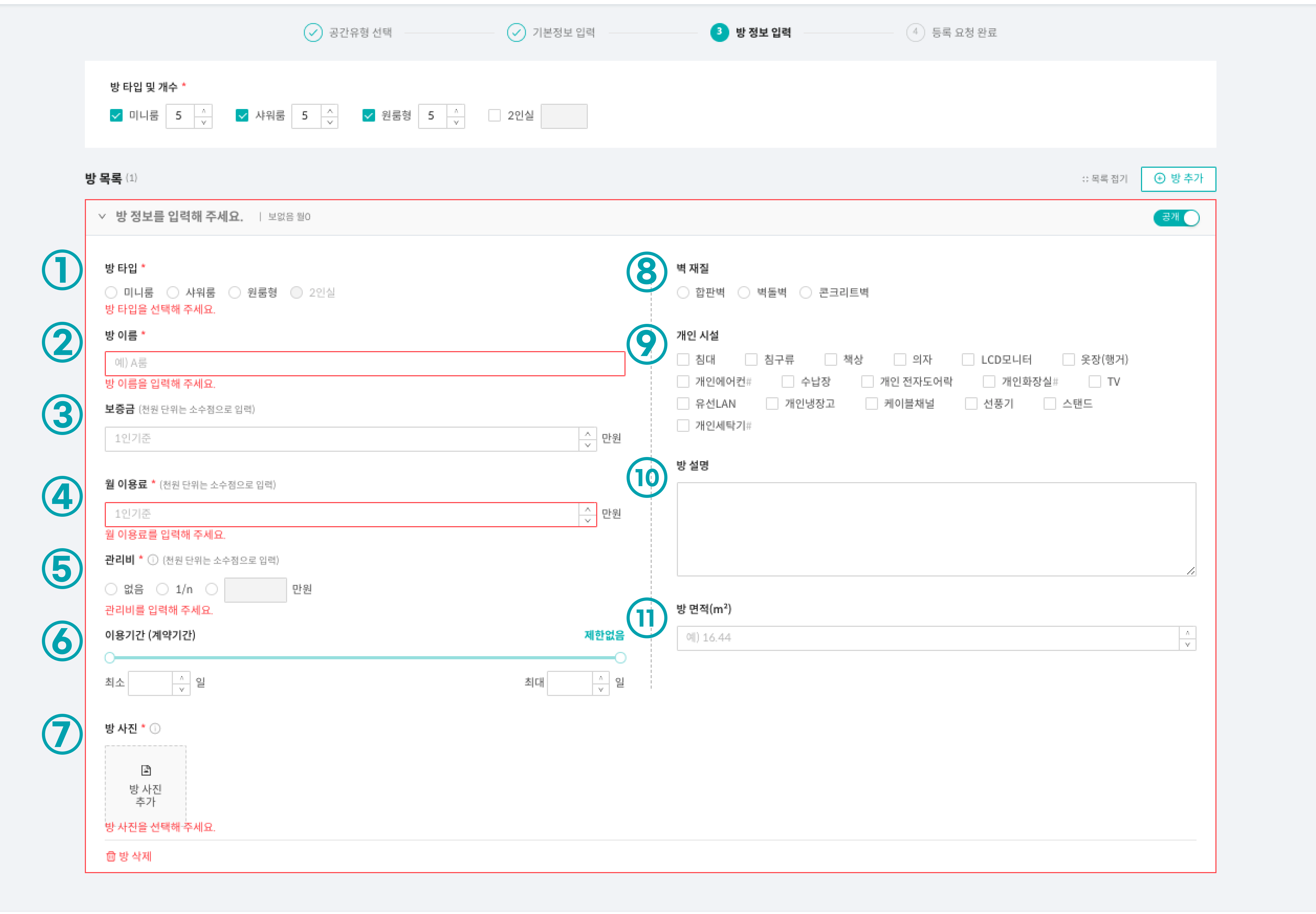The height and width of the screenshot is (914, 1316).
Task: Click info icon beside 방 사진 label
Action: coord(155,728)
